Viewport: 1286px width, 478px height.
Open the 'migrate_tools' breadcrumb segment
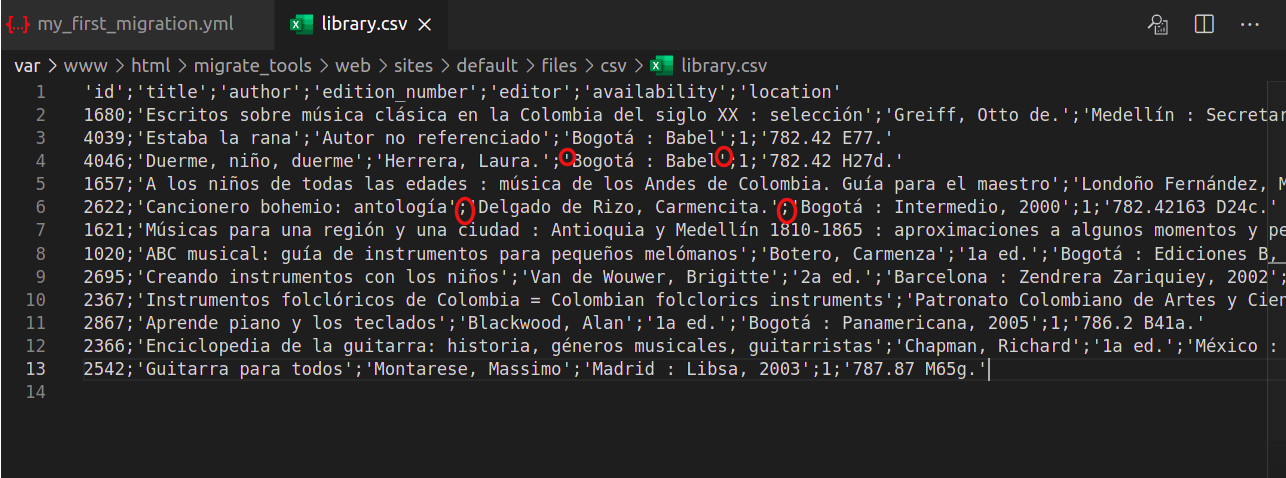253,66
